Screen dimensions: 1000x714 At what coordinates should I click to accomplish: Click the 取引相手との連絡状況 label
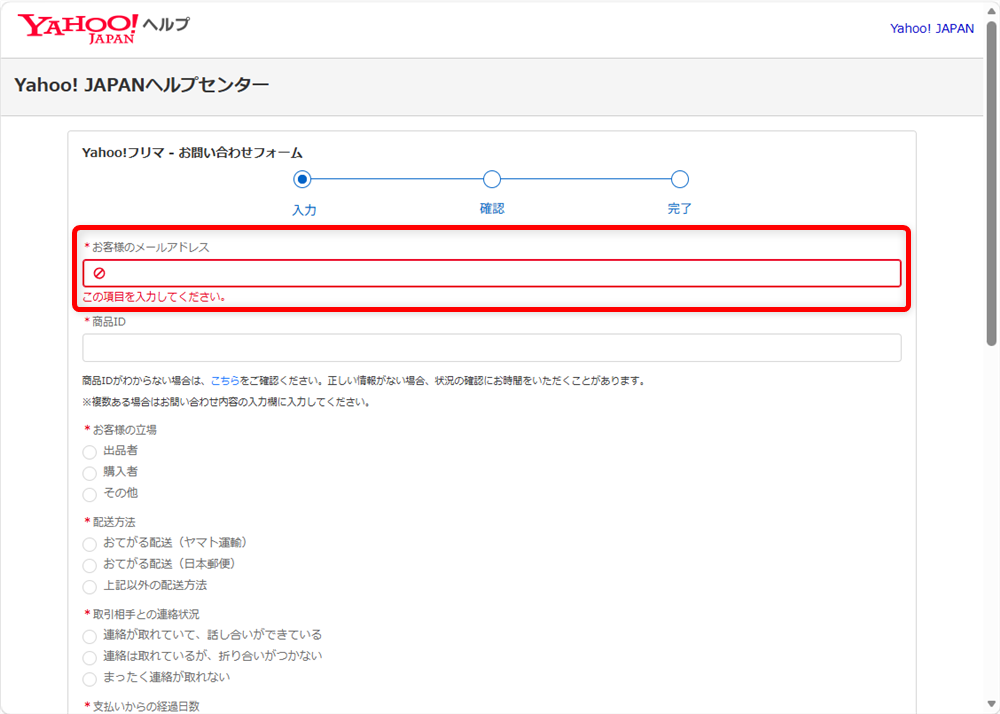click(145, 614)
